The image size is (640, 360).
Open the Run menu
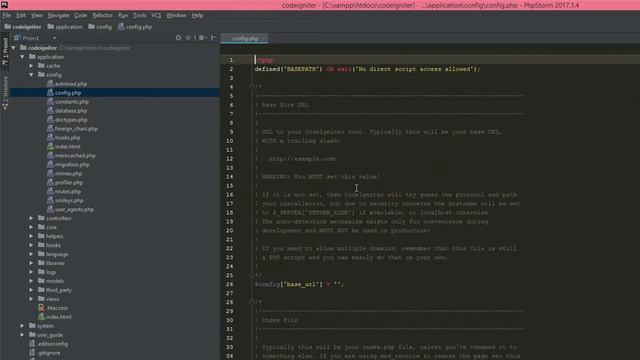pyautogui.click(x=123, y=15)
